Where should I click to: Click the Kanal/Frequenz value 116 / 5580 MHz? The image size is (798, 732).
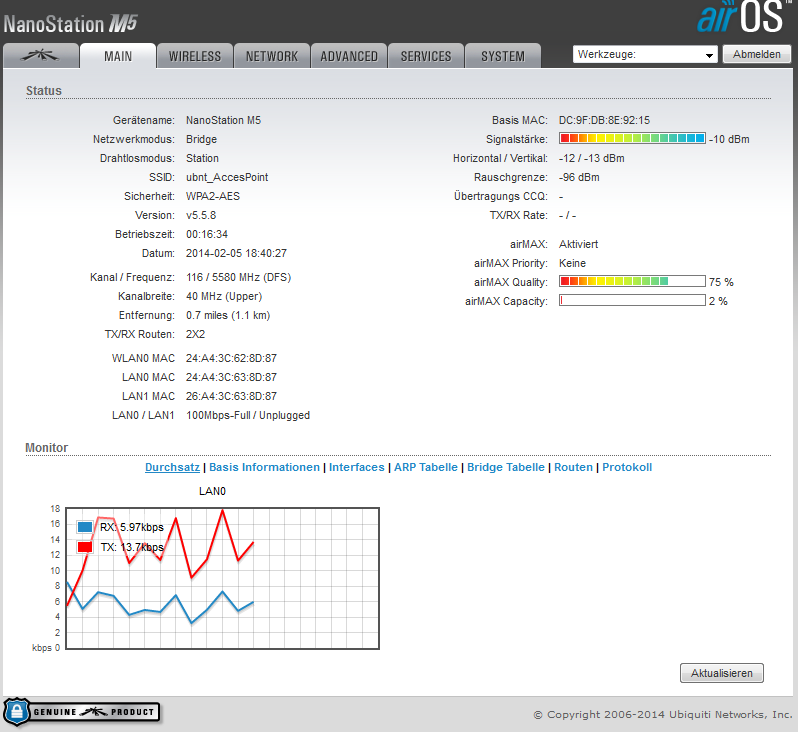(x=238, y=277)
